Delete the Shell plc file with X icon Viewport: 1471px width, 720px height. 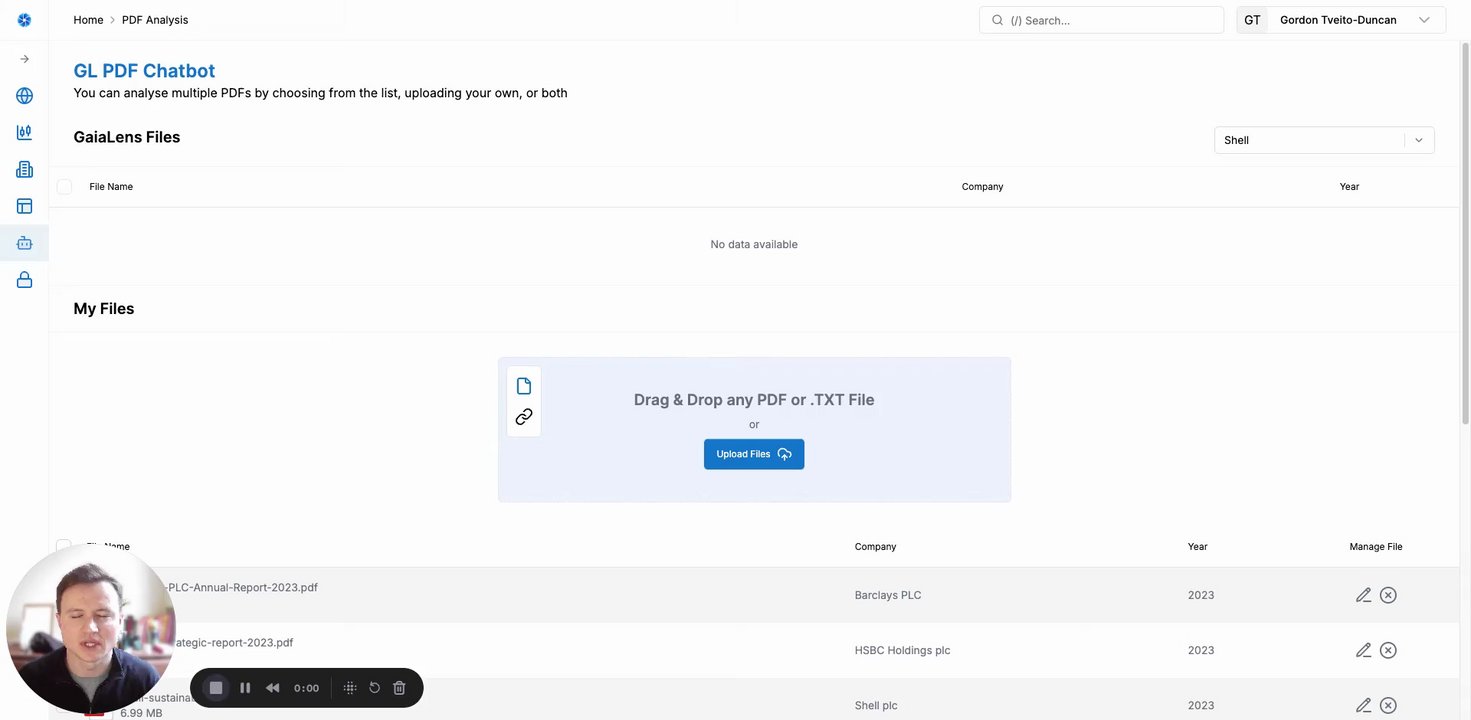(x=1388, y=705)
